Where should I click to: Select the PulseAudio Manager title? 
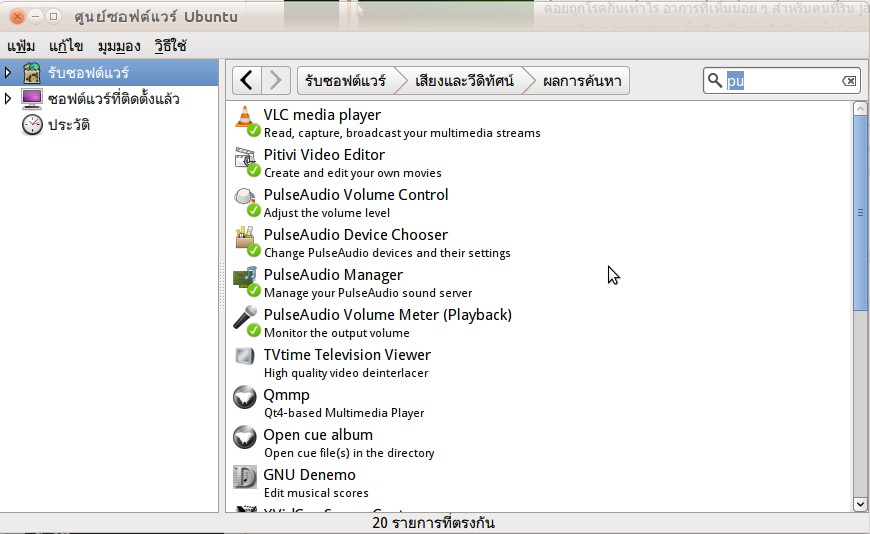(x=333, y=275)
